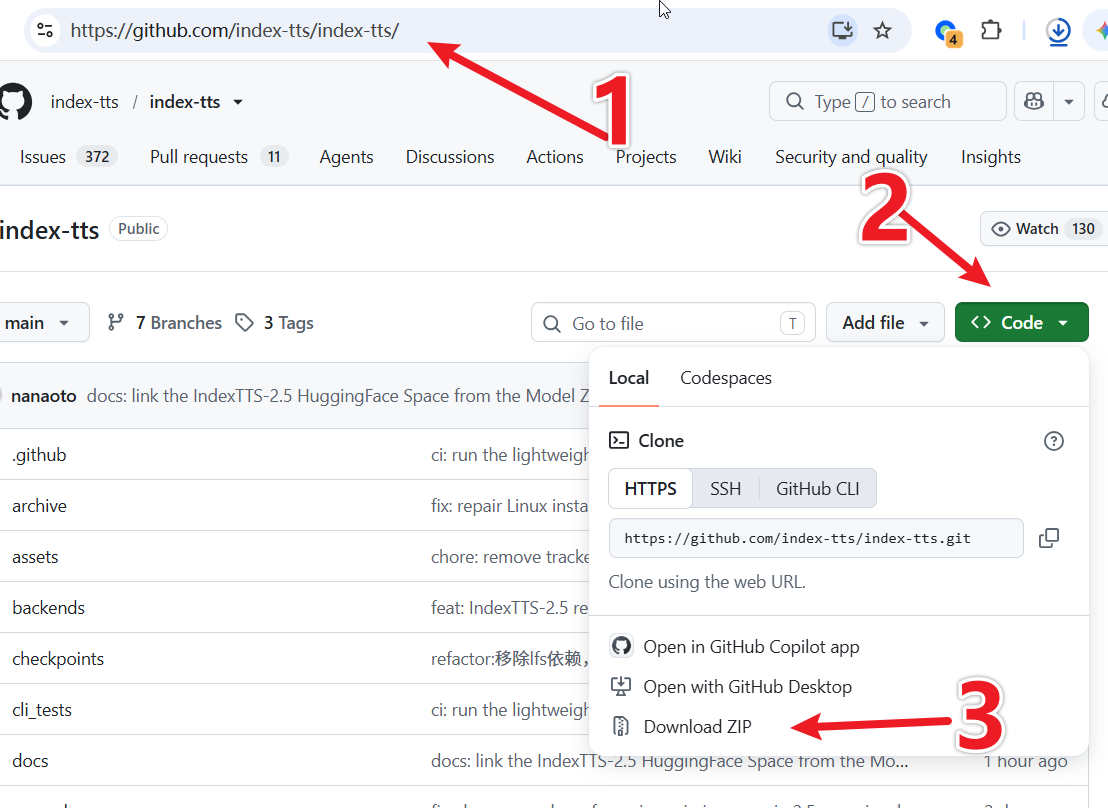Open the Pull requests tab

click(x=218, y=156)
